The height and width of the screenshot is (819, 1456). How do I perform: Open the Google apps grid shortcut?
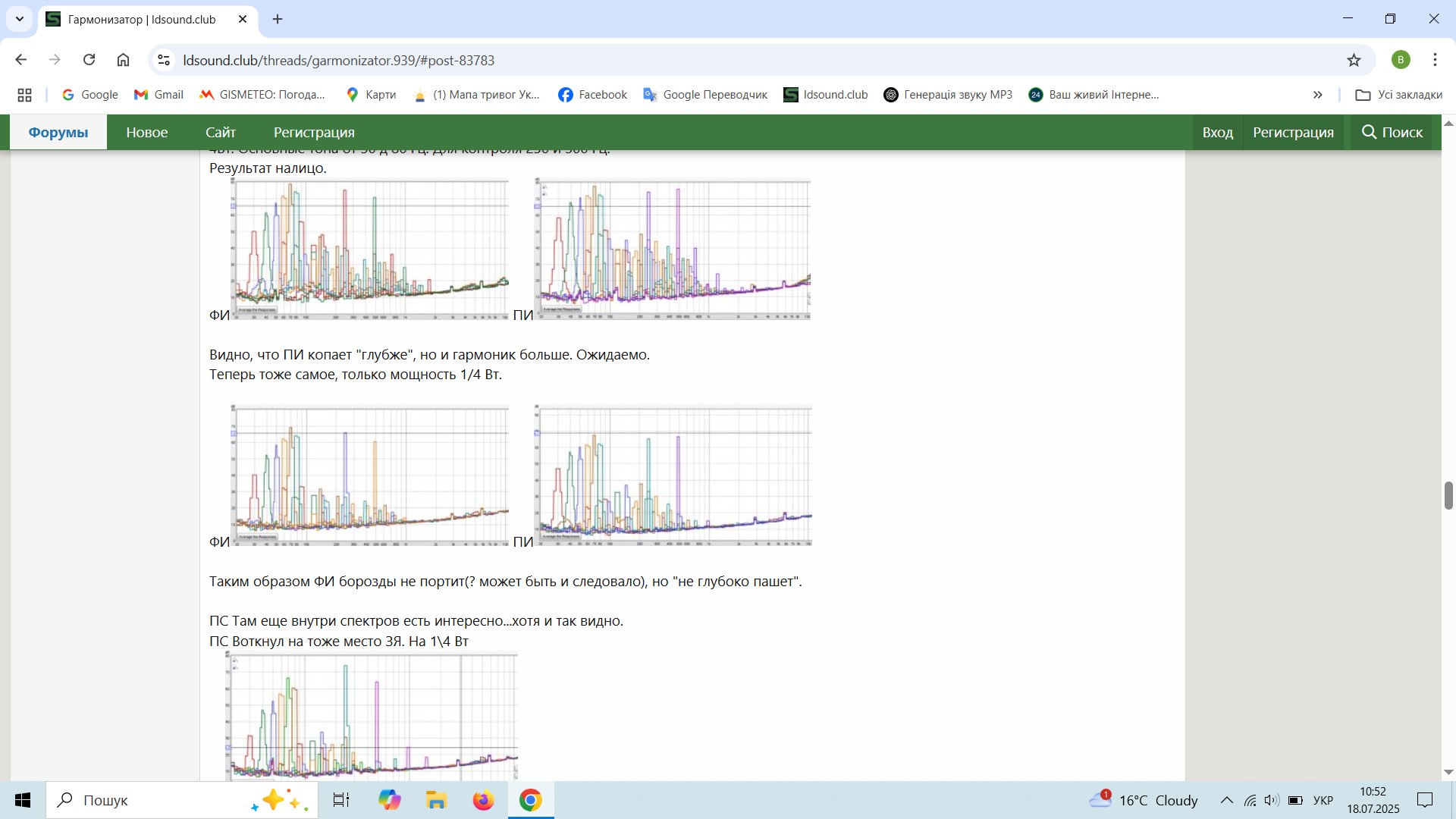click(24, 95)
